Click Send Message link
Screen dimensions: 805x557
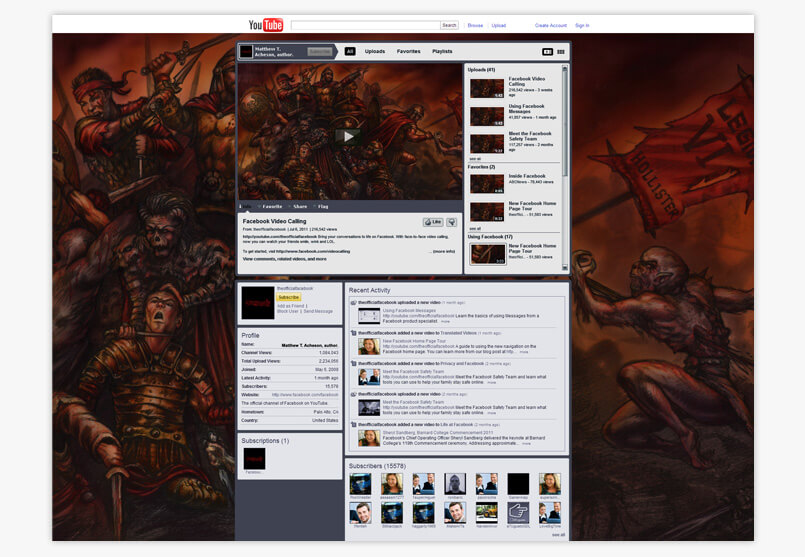pos(318,311)
